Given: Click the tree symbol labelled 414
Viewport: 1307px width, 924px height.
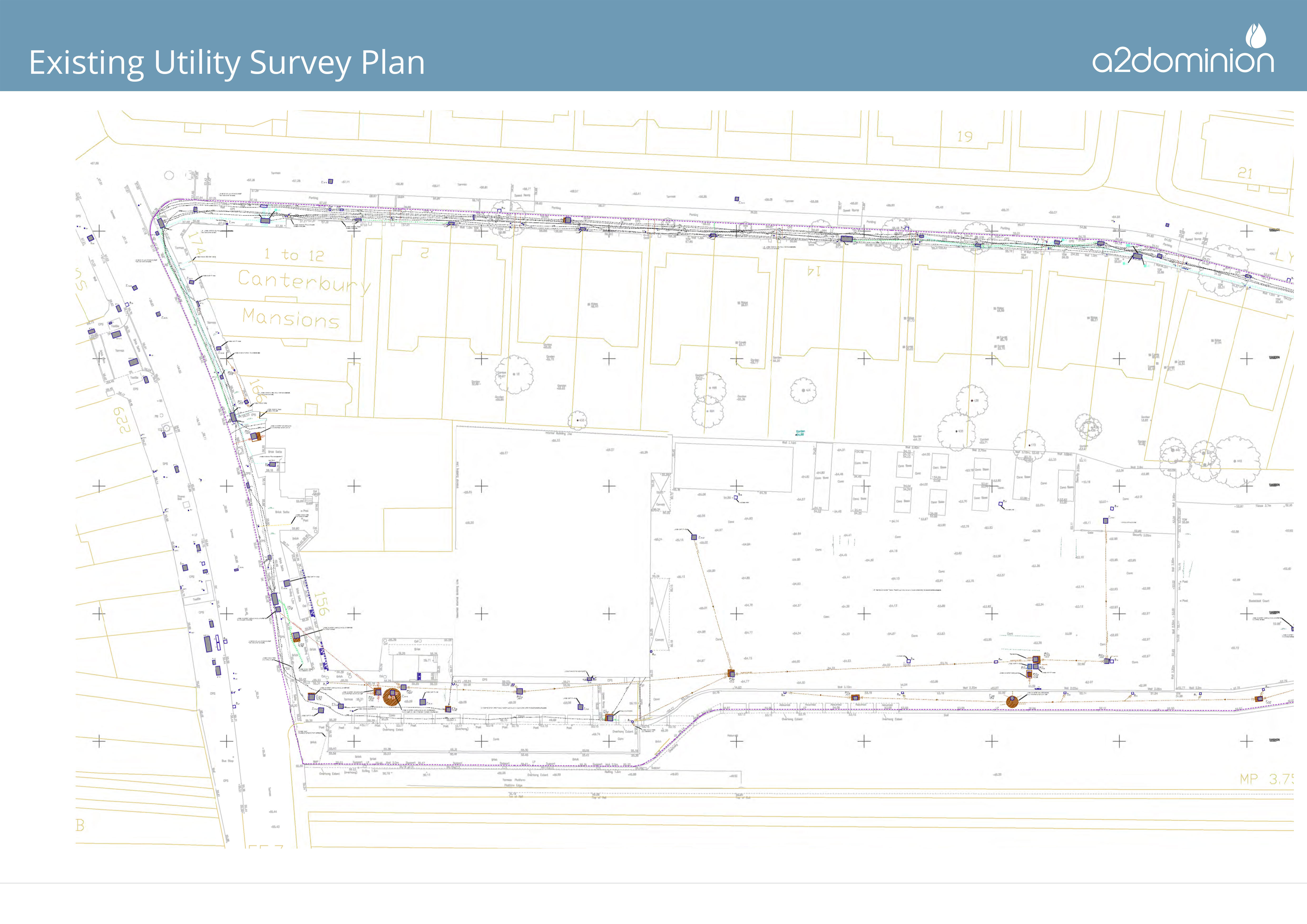Looking at the screenshot, I should click(803, 391).
